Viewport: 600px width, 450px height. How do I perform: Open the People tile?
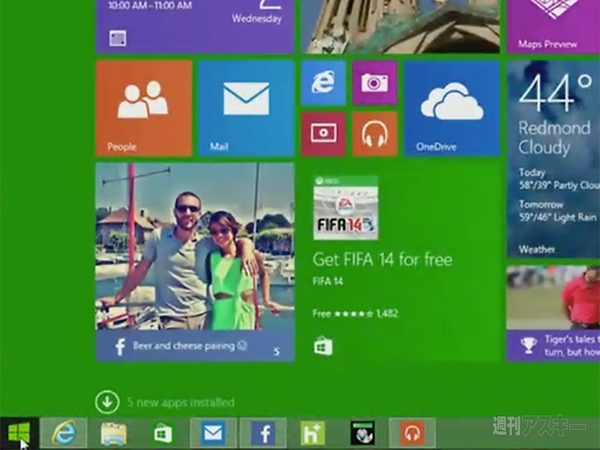point(144,108)
